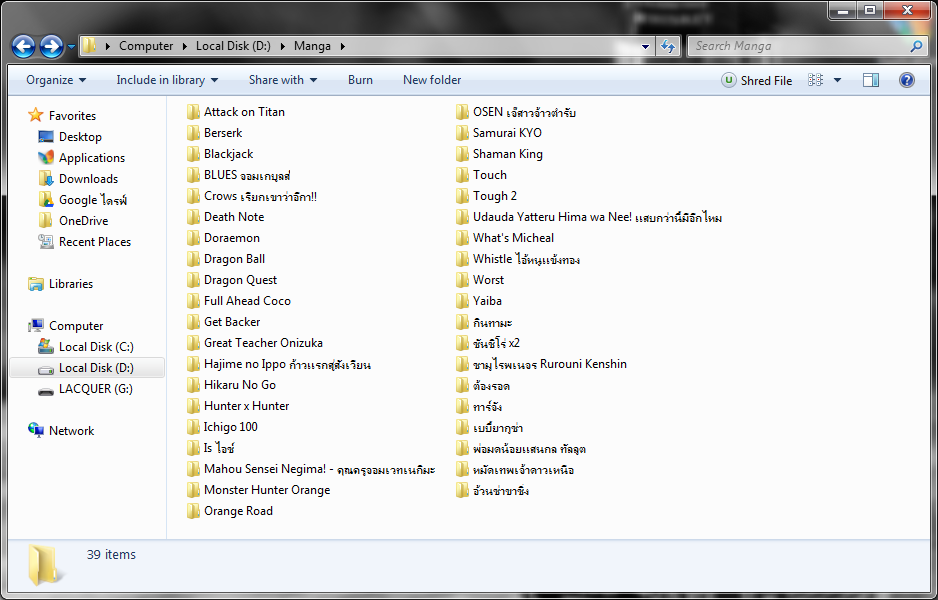Open Local Disk (C:)
This screenshot has width=938, height=600.
pos(86,346)
